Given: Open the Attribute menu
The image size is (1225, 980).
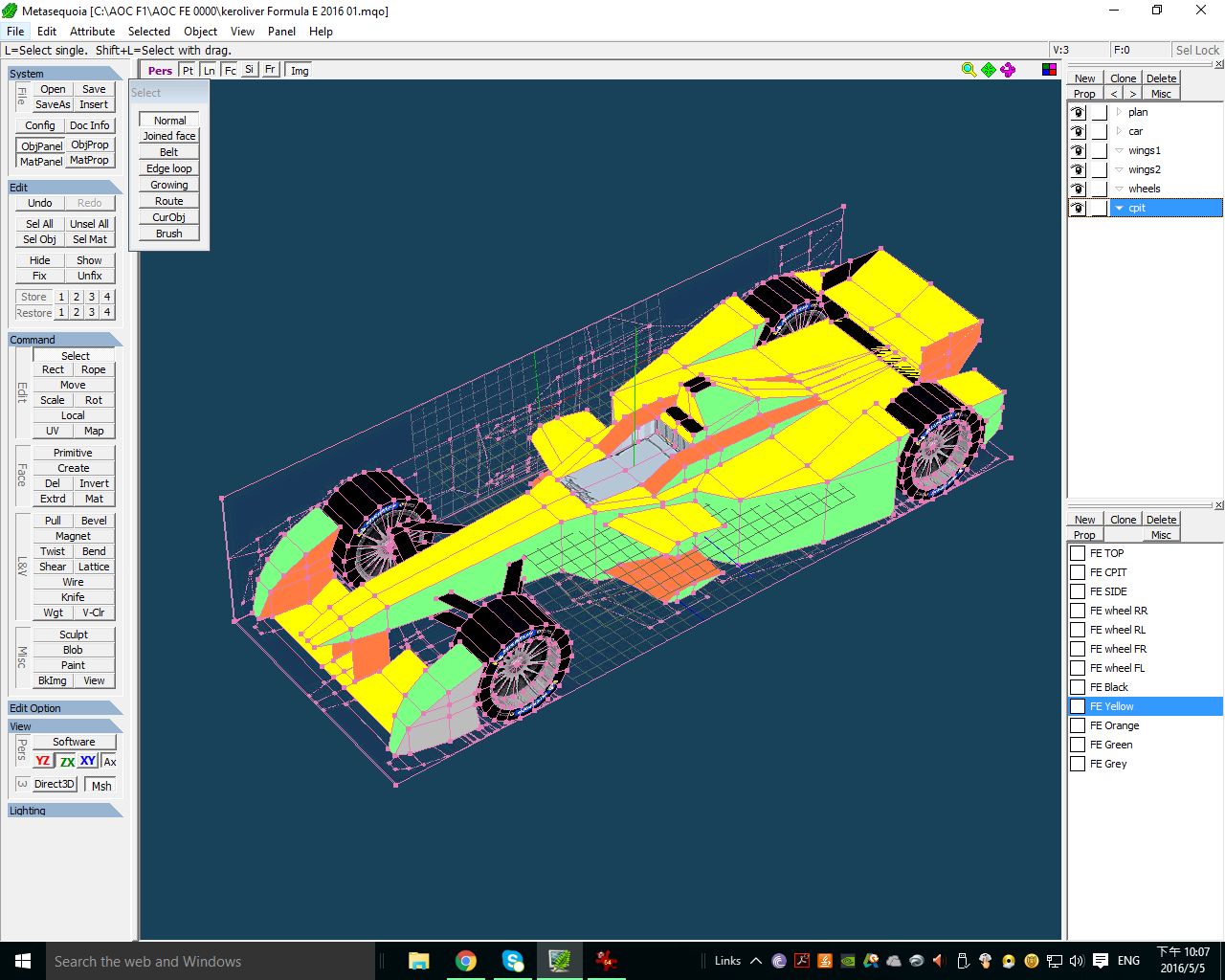Looking at the screenshot, I should tap(92, 31).
